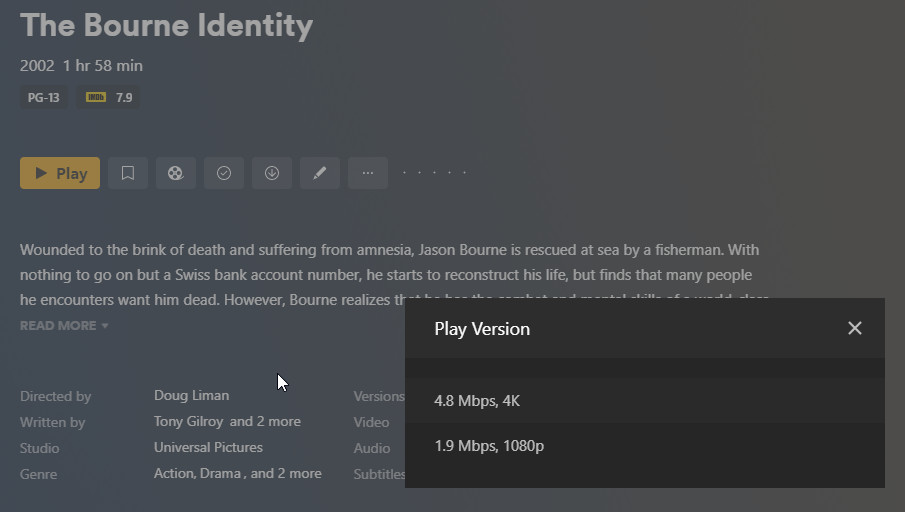This screenshot has width=905, height=512.
Task: Show the 2 more writers
Action: [265, 421]
